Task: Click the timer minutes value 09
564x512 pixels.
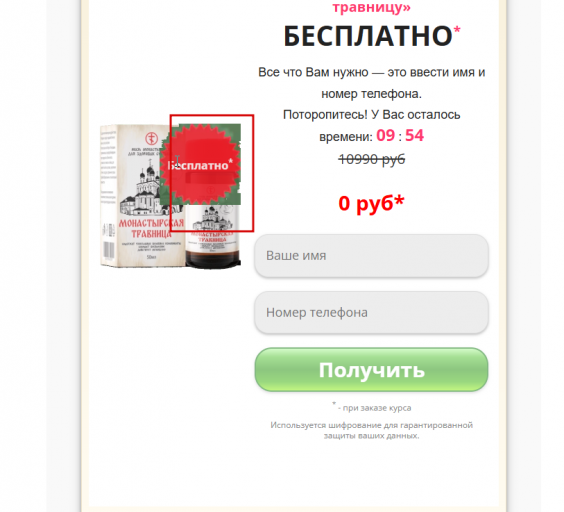Action: 386,136
